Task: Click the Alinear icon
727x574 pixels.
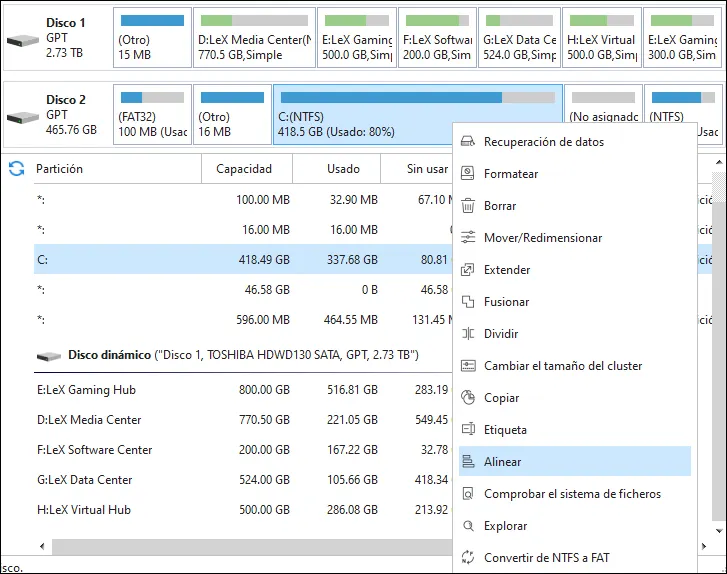Action: pos(468,461)
